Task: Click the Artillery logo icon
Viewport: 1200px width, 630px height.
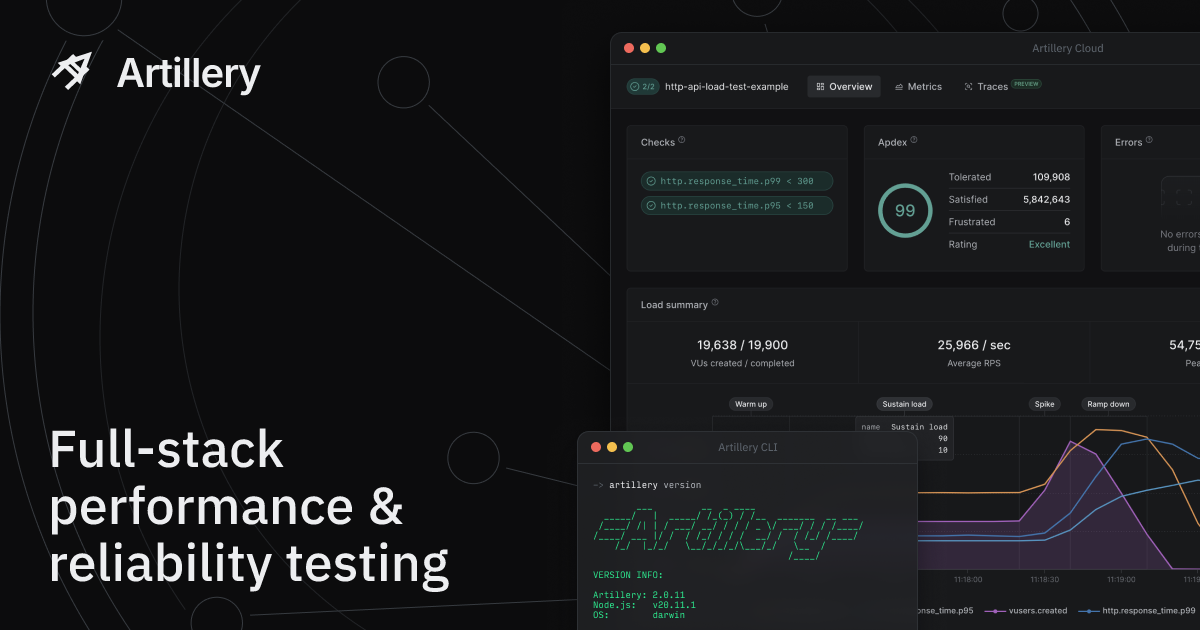Action: point(70,72)
